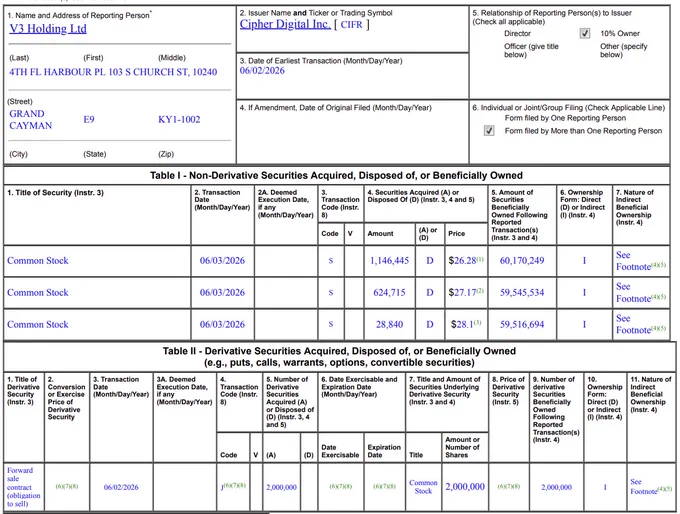Click 'Other (specify below)' label
Viewport: 680px width, 514px height.
coord(624,50)
